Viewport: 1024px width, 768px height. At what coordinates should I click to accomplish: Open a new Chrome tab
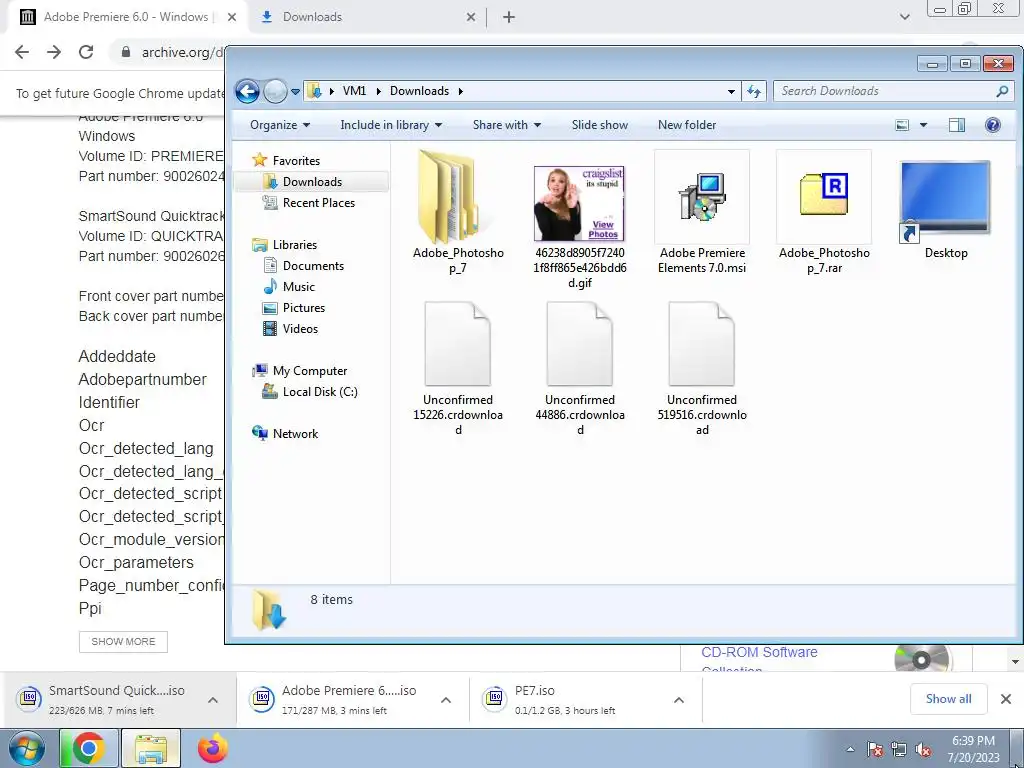[509, 17]
